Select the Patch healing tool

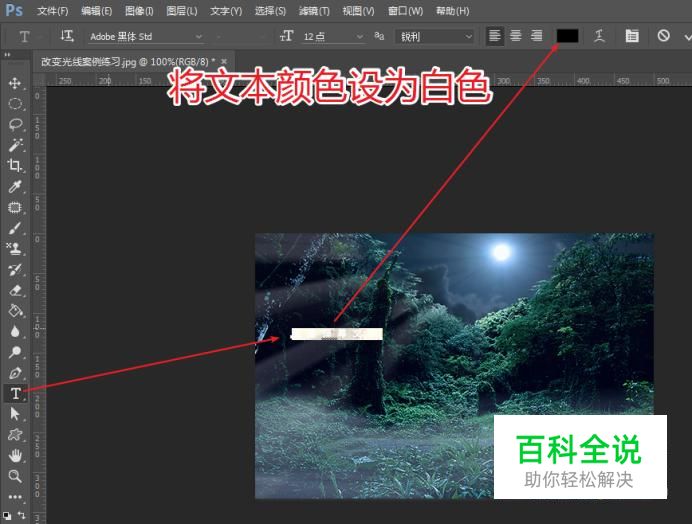pos(15,207)
